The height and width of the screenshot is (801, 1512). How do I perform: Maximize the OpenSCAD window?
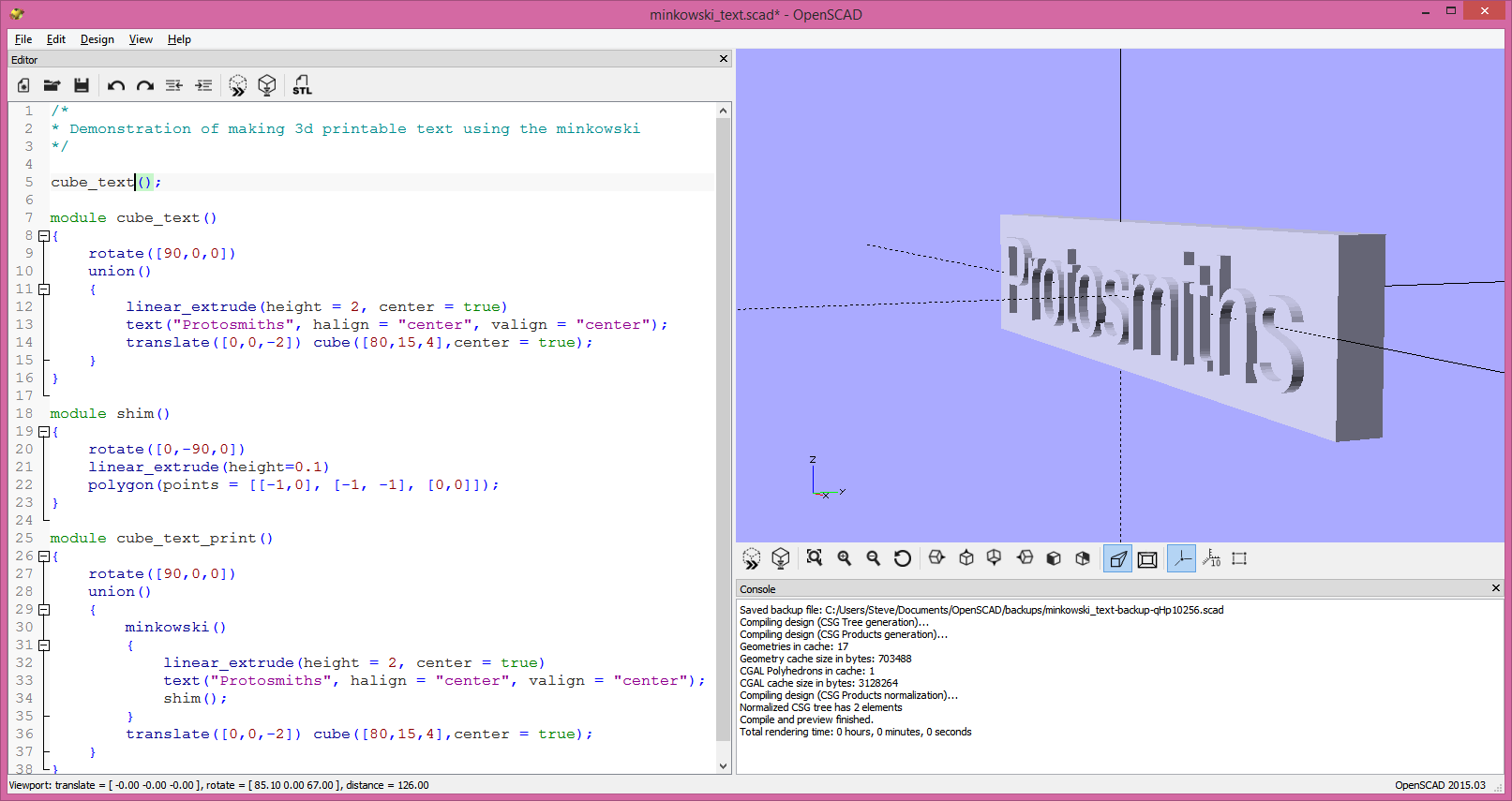click(1451, 11)
